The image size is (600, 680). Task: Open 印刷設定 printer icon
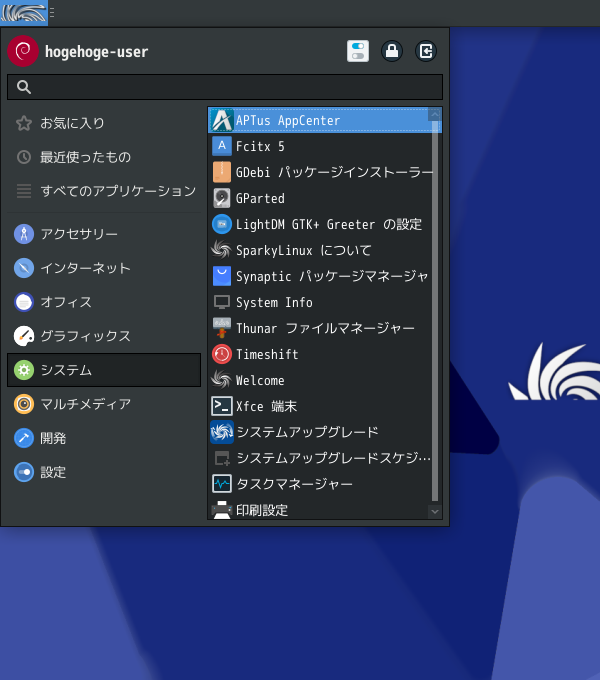tap(222, 510)
